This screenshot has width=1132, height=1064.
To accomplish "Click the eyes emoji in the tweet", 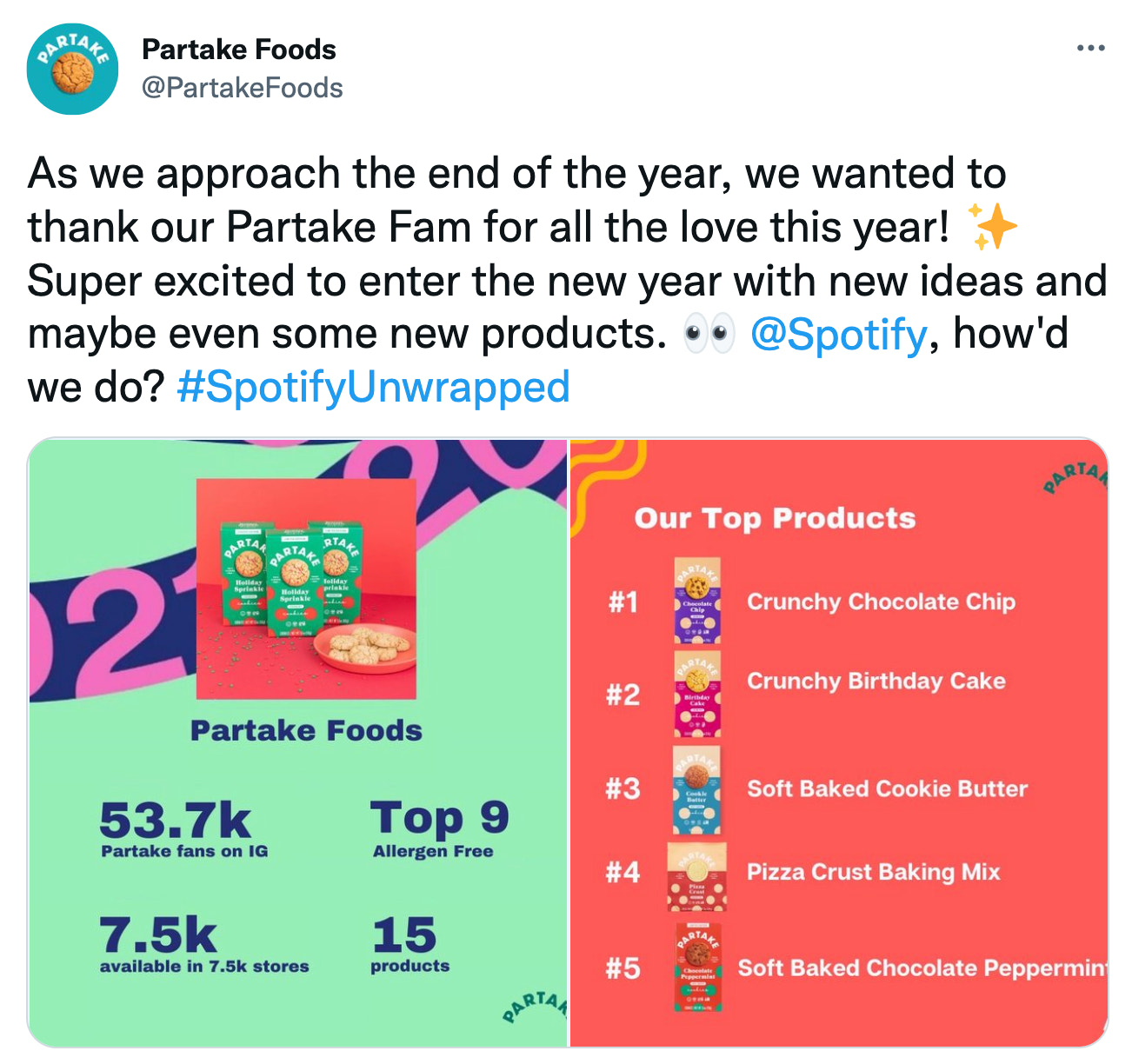I will coord(709,335).
